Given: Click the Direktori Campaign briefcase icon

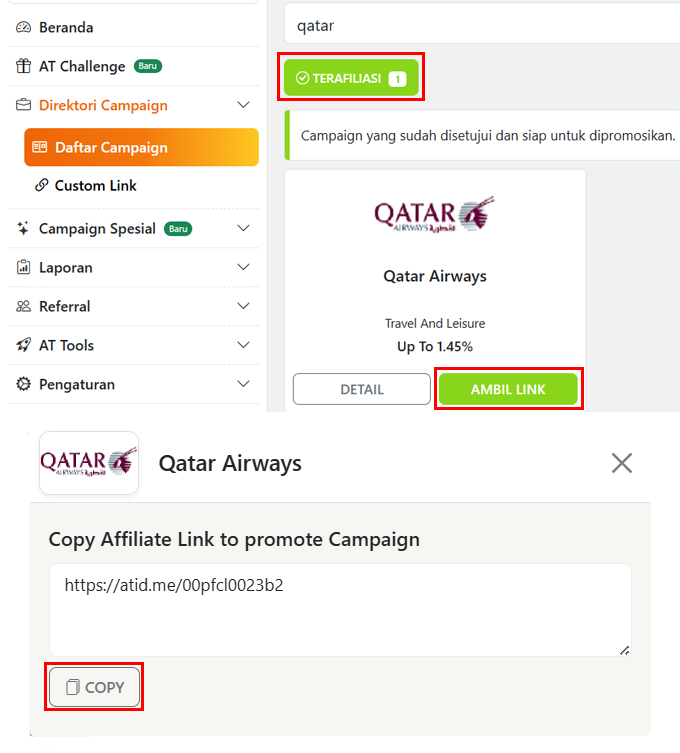Looking at the screenshot, I should [24, 106].
